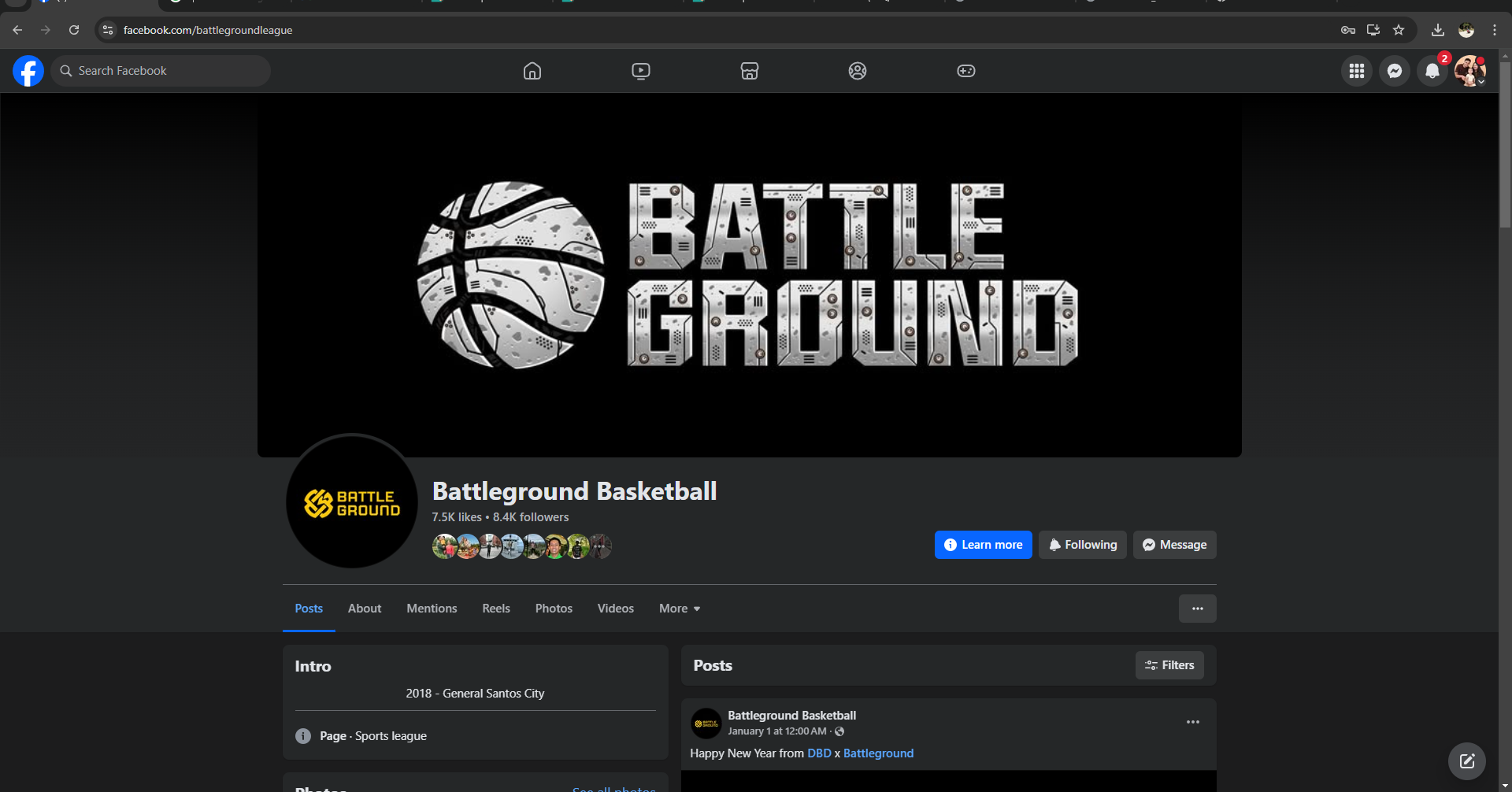Click the public globe icon on the post
1512x792 pixels.
839,731
